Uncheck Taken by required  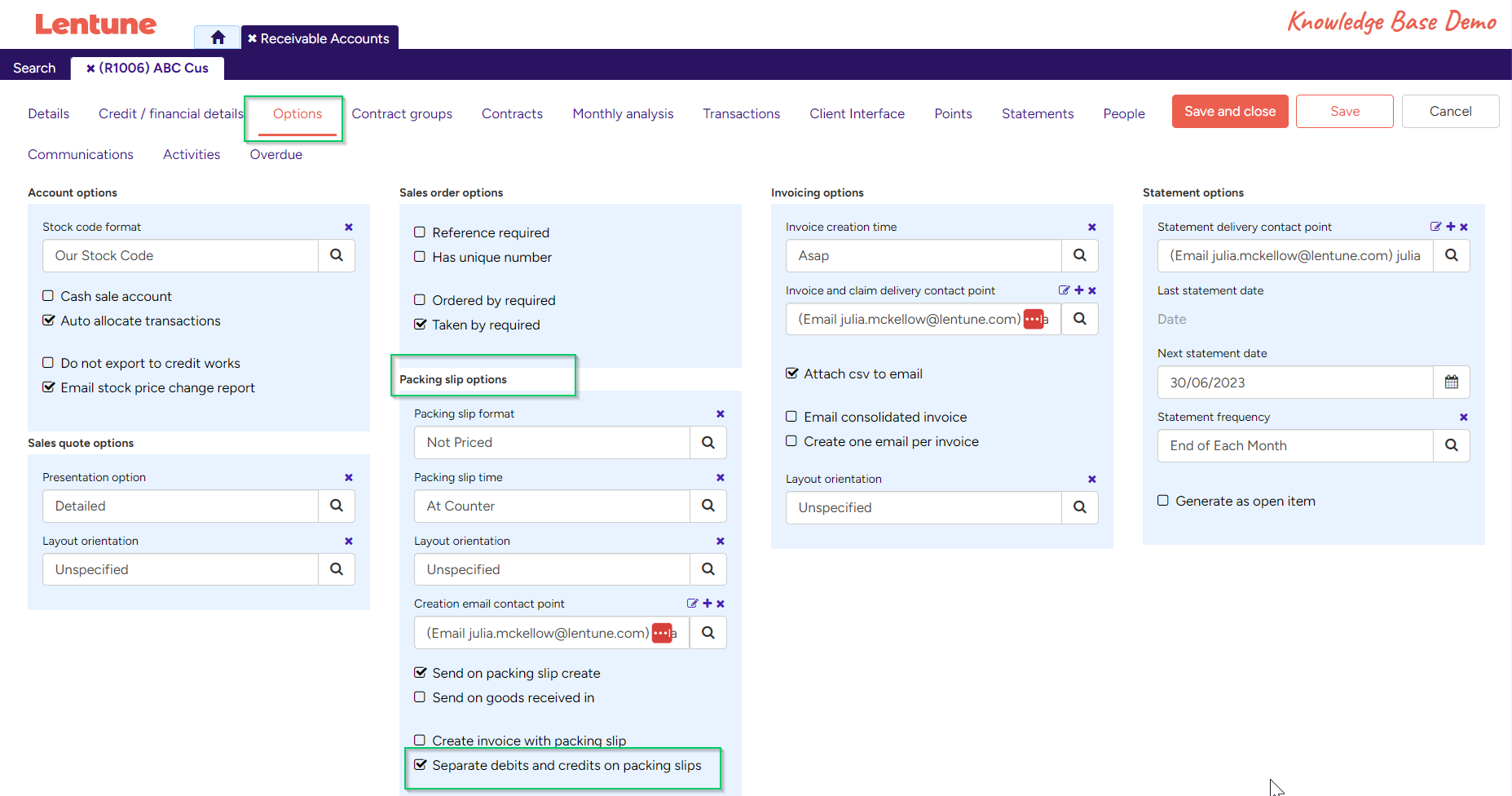(x=420, y=325)
